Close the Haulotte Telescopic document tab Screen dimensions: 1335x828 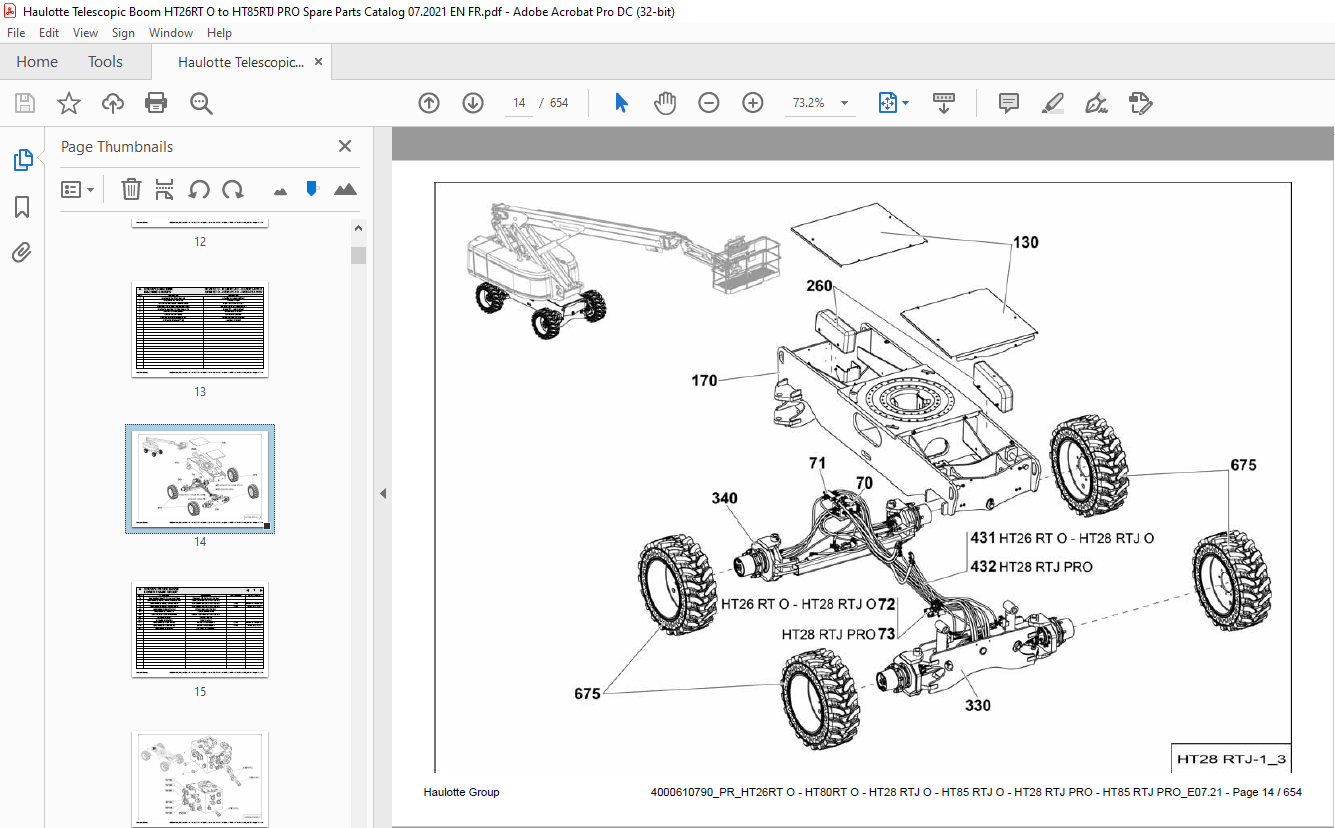[x=318, y=62]
